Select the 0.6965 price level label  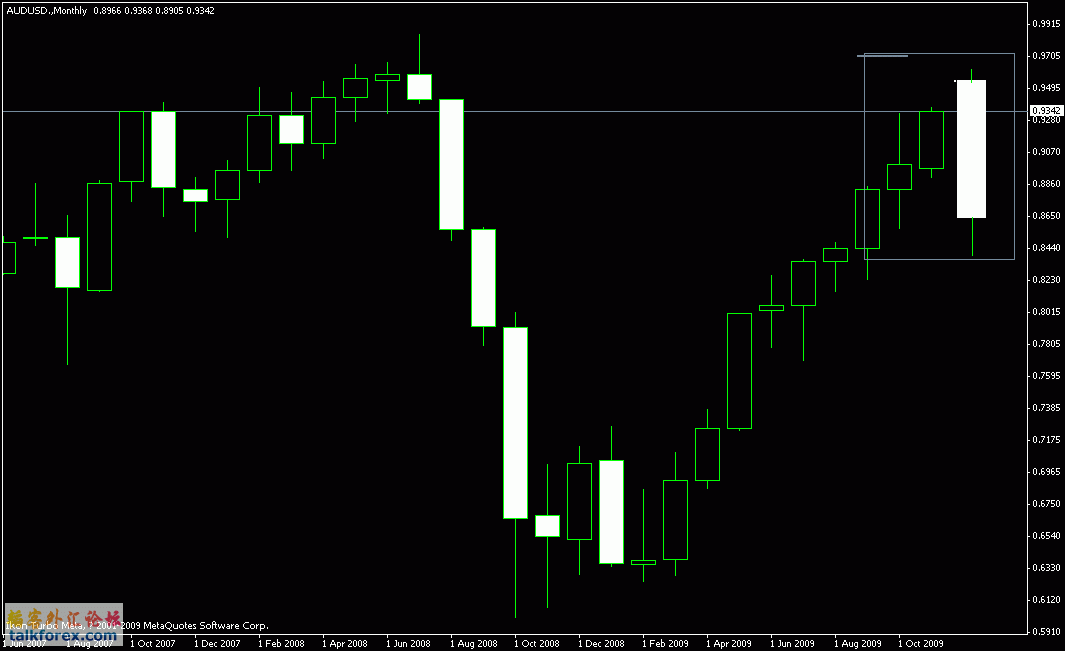pos(1046,472)
